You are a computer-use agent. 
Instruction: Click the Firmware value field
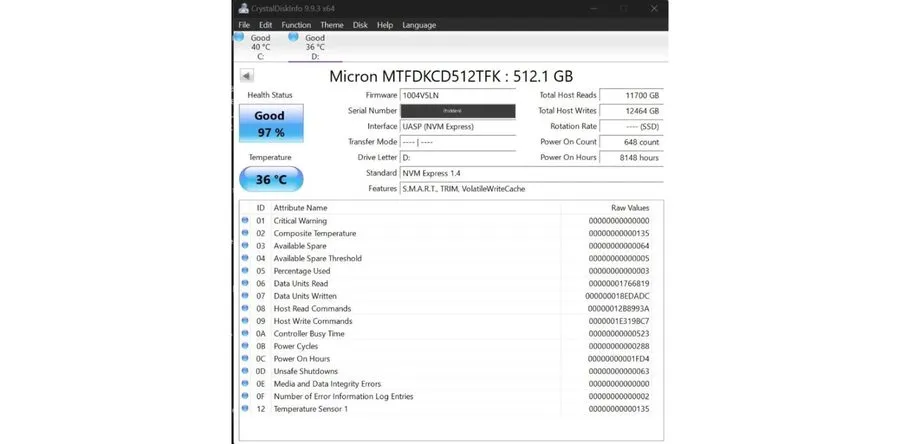(x=457, y=95)
